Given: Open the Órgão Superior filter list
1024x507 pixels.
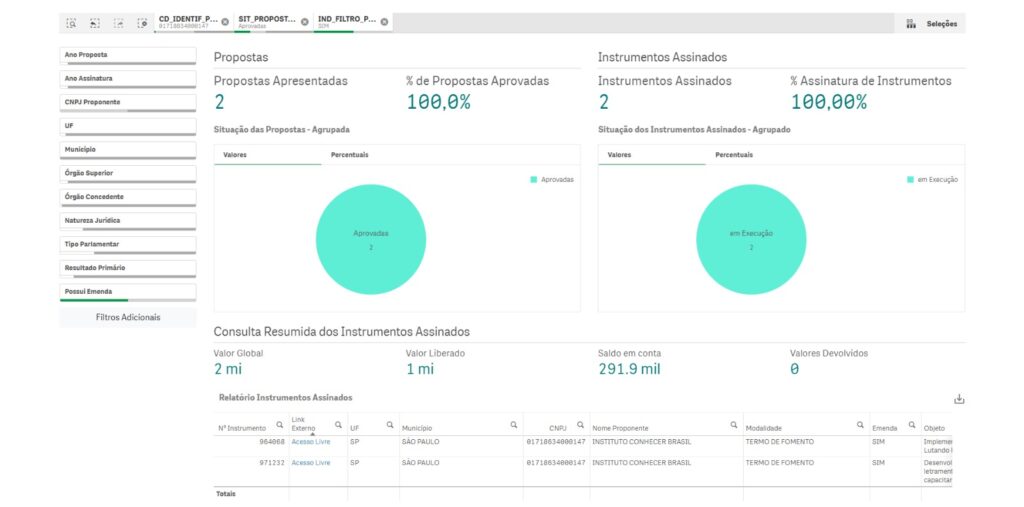Looking at the screenshot, I should click(127, 173).
